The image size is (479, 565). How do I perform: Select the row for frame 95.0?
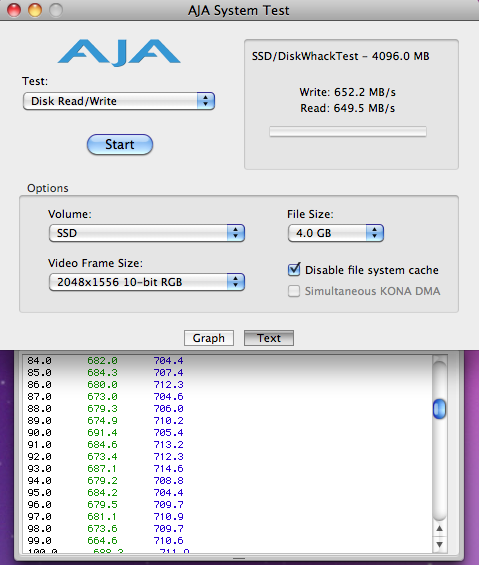coord(227,493)
